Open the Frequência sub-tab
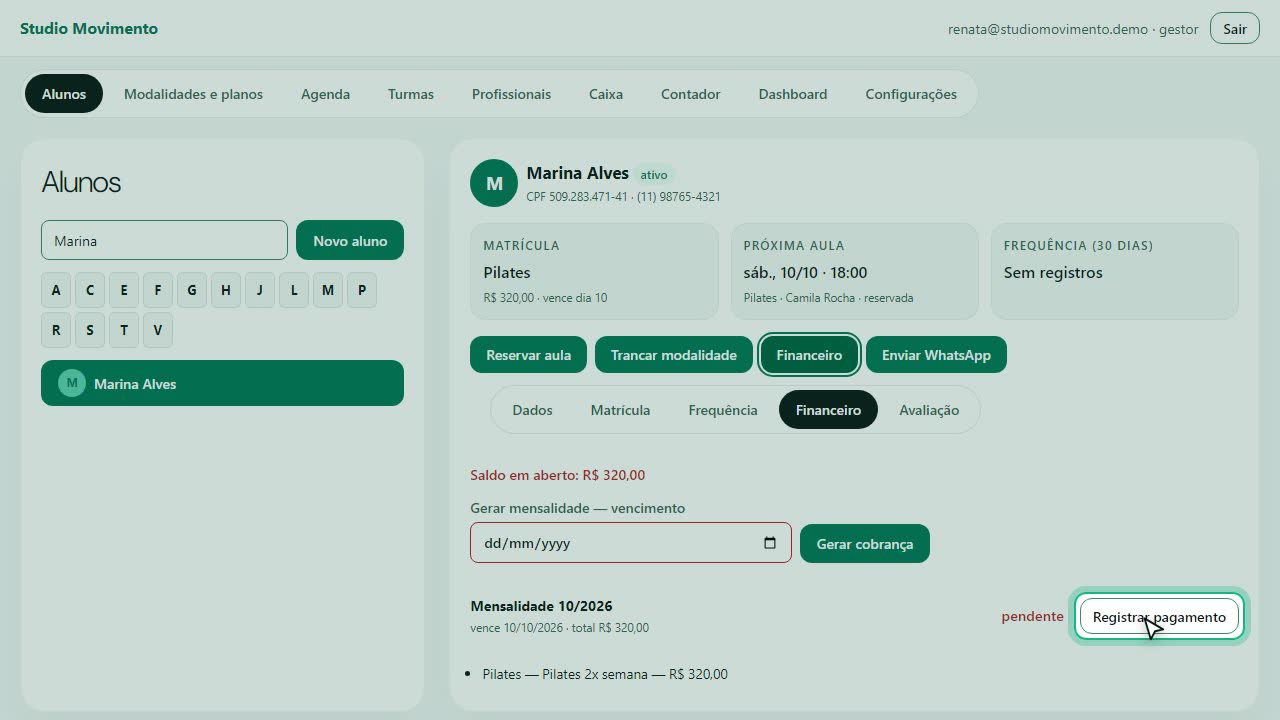1280x720 pixels. pyautogui.click(x=723, y=410)
